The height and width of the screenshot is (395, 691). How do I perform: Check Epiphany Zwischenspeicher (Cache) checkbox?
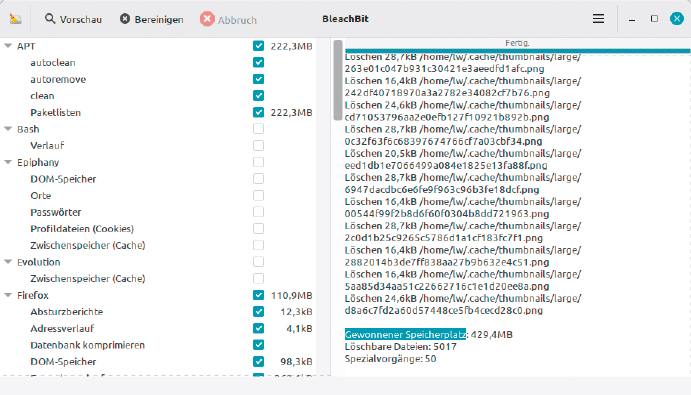pos(259,245)
